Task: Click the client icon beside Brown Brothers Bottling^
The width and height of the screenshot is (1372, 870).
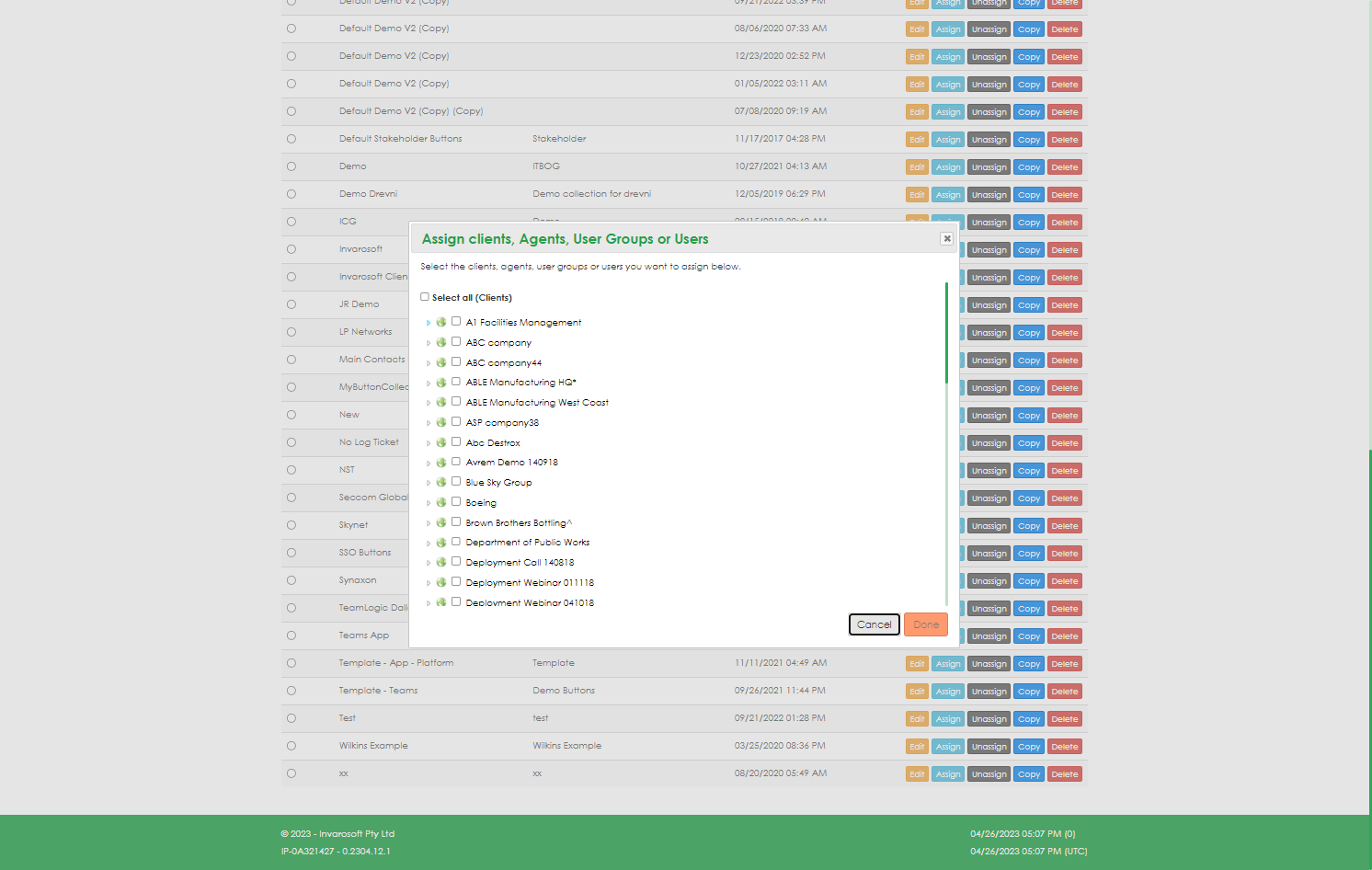Action: [441, 522]
